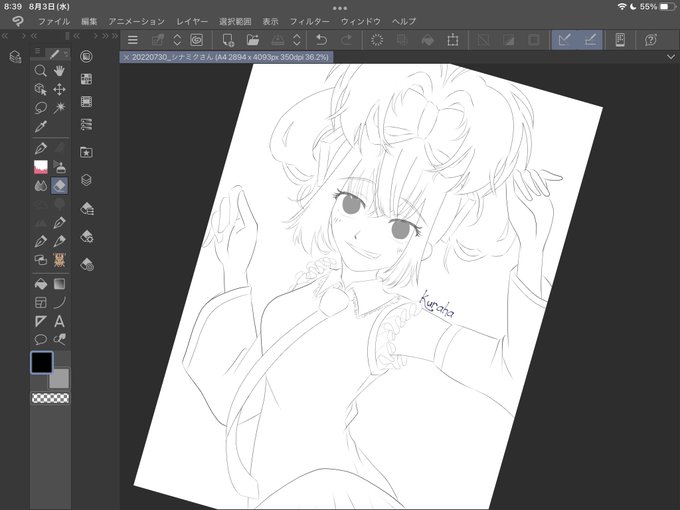Select the Gradient tool

pos(59,284)
